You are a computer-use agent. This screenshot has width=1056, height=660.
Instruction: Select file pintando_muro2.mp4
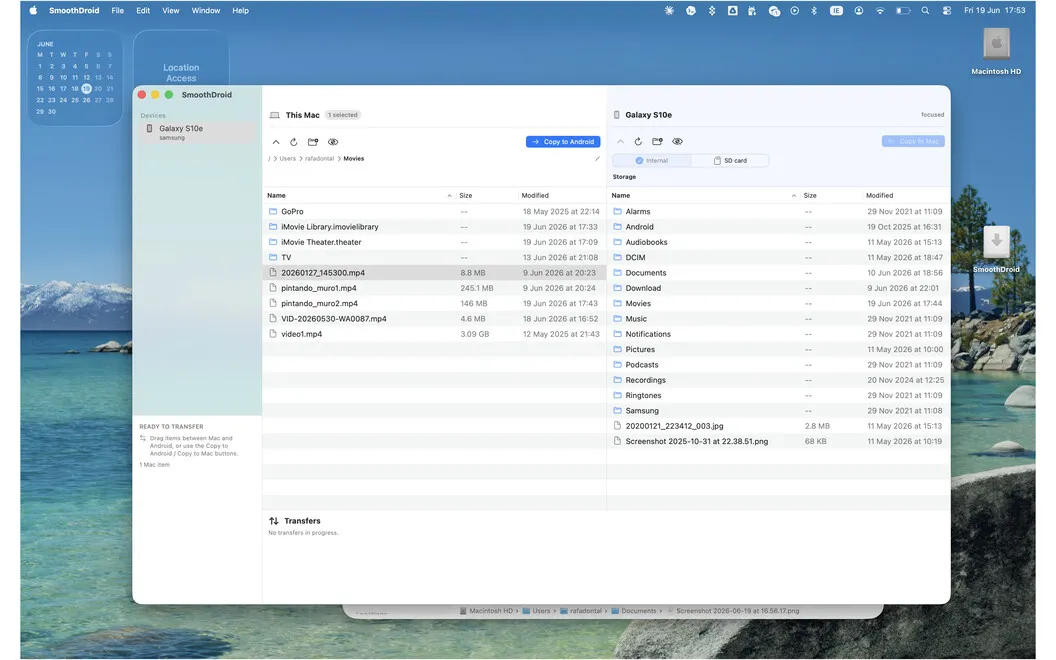(434, 304)
